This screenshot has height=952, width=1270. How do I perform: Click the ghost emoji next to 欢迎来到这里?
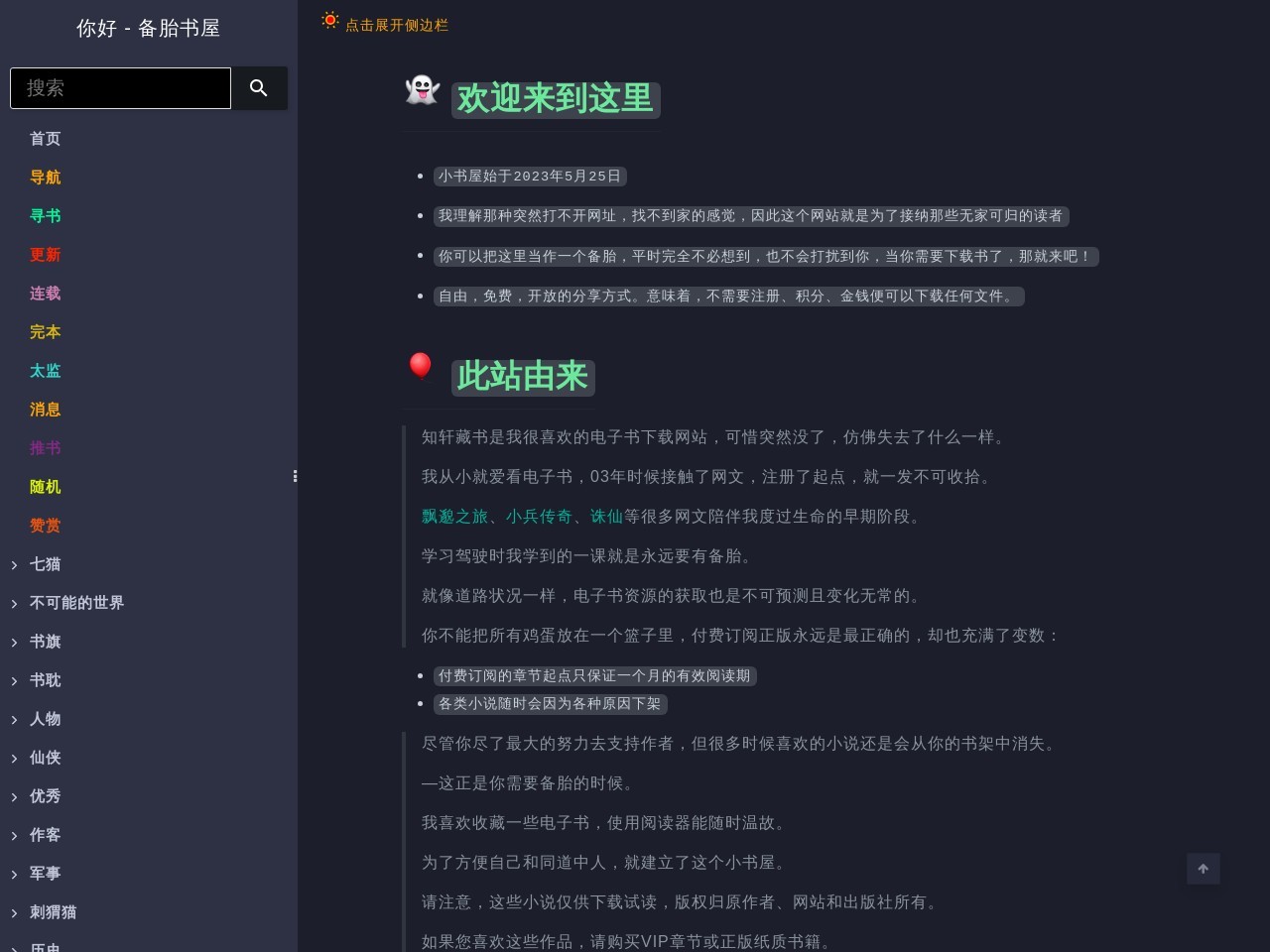pyautogui.click(x=421, y=91)
